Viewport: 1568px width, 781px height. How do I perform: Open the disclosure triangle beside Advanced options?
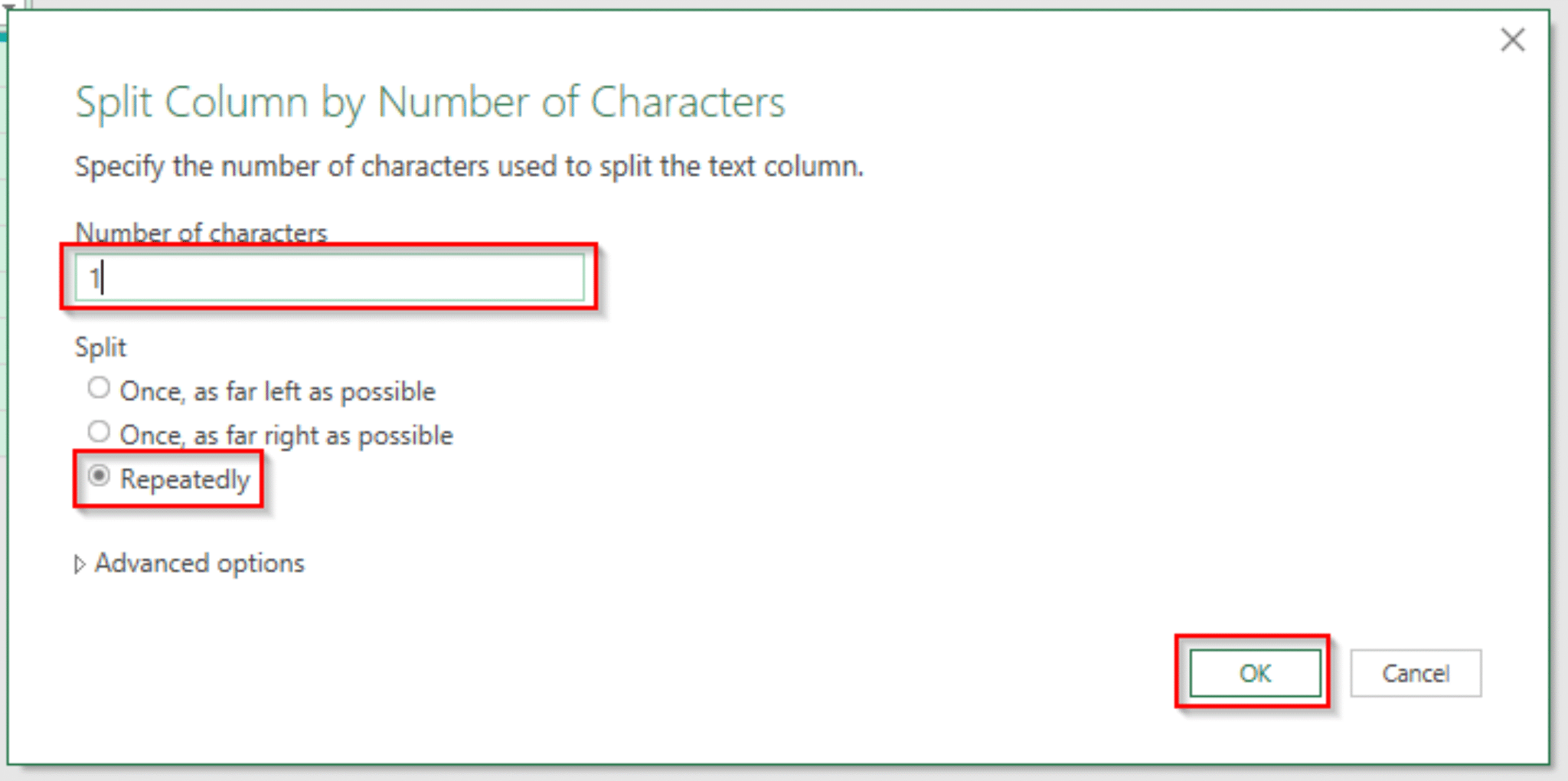coord(79,564)
